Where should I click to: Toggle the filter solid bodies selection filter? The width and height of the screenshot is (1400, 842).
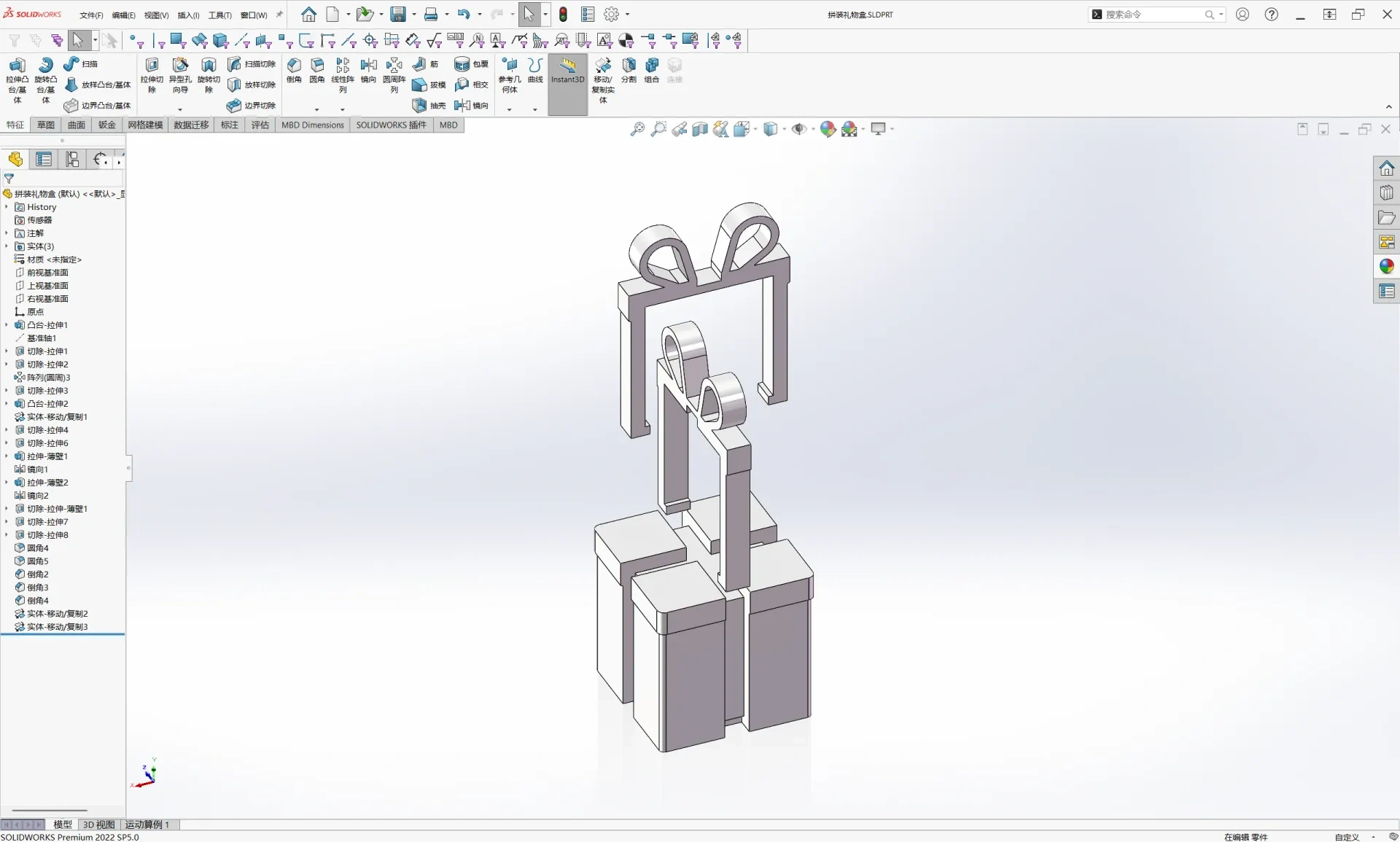point(220,41)
